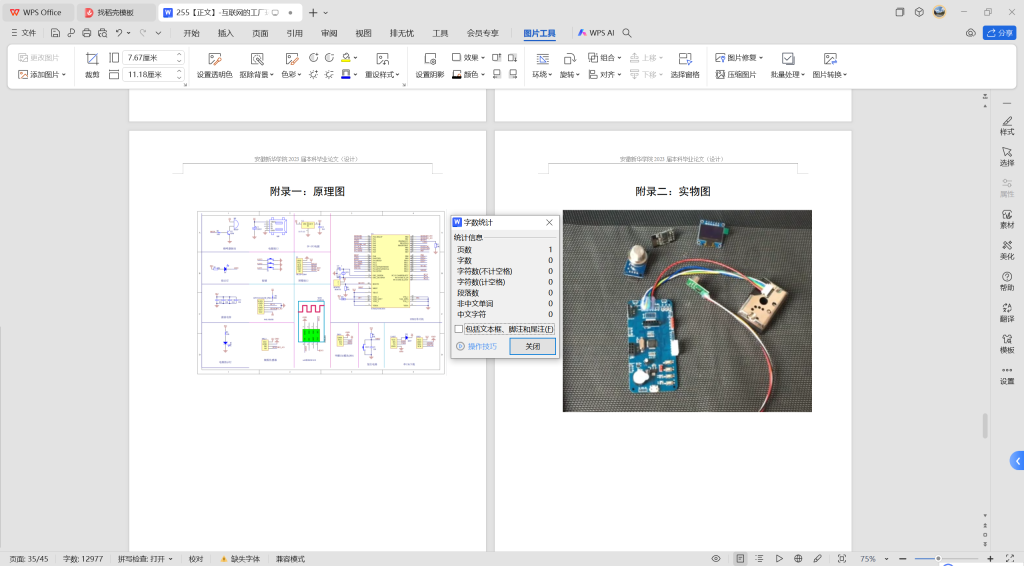Click the Add Picture (添加图片) button
The height and width of the screenshot is (566, 1024).
(x=42, y=74)
